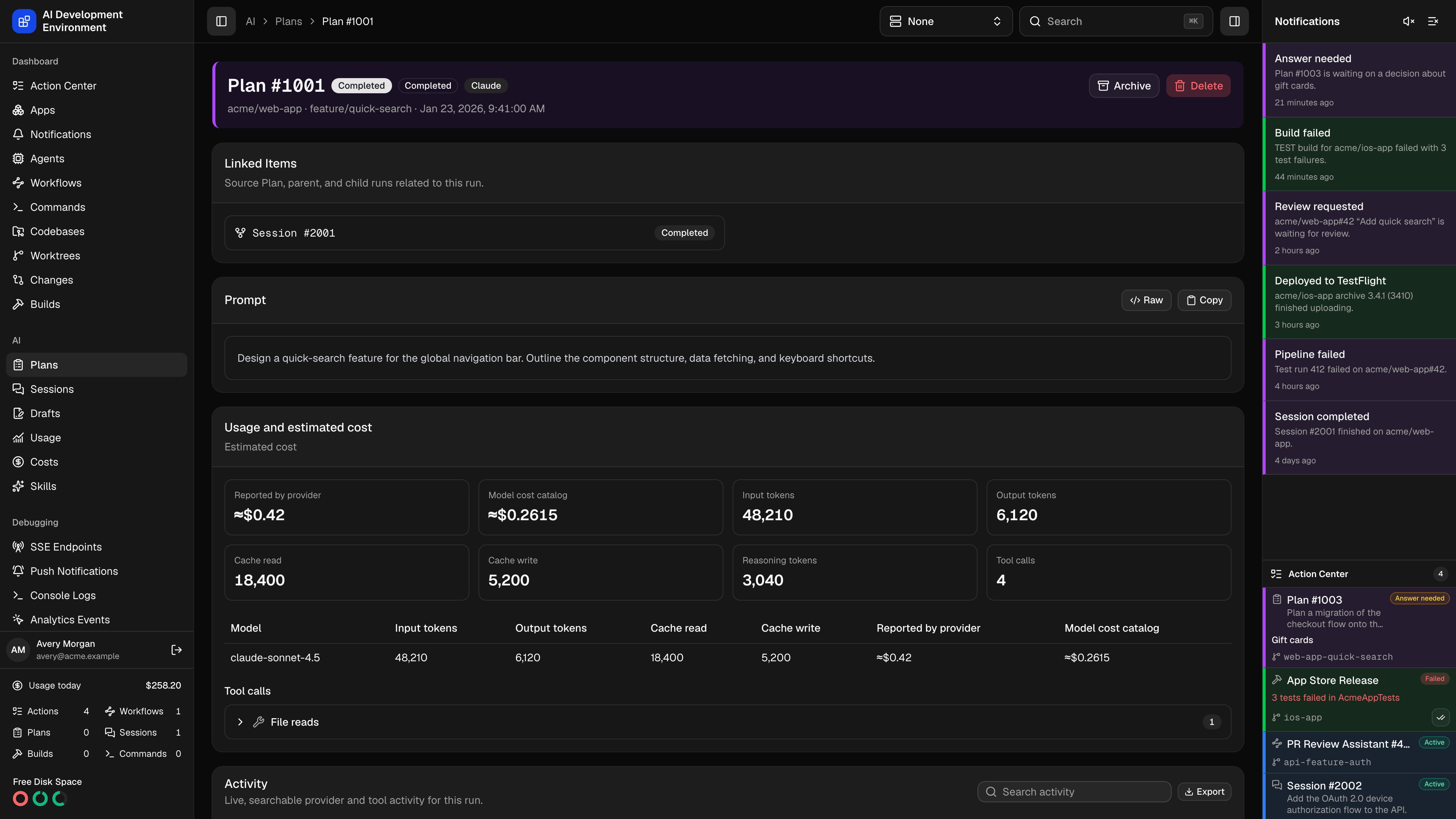Click Plans breadcrumb link

tap(288, 22)
